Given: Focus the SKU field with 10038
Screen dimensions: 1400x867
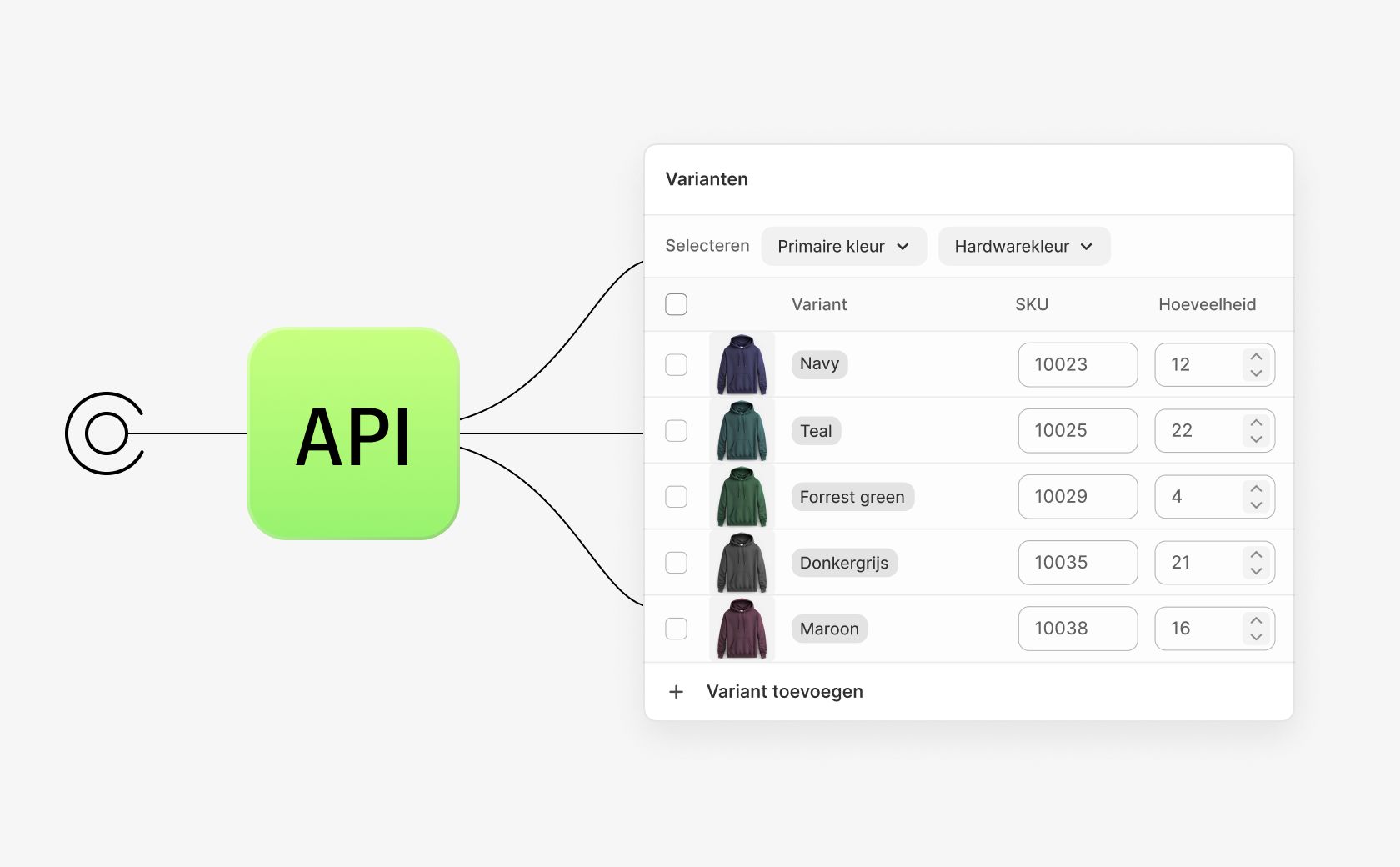Looking at the screenshot, I should [1077, 629].
